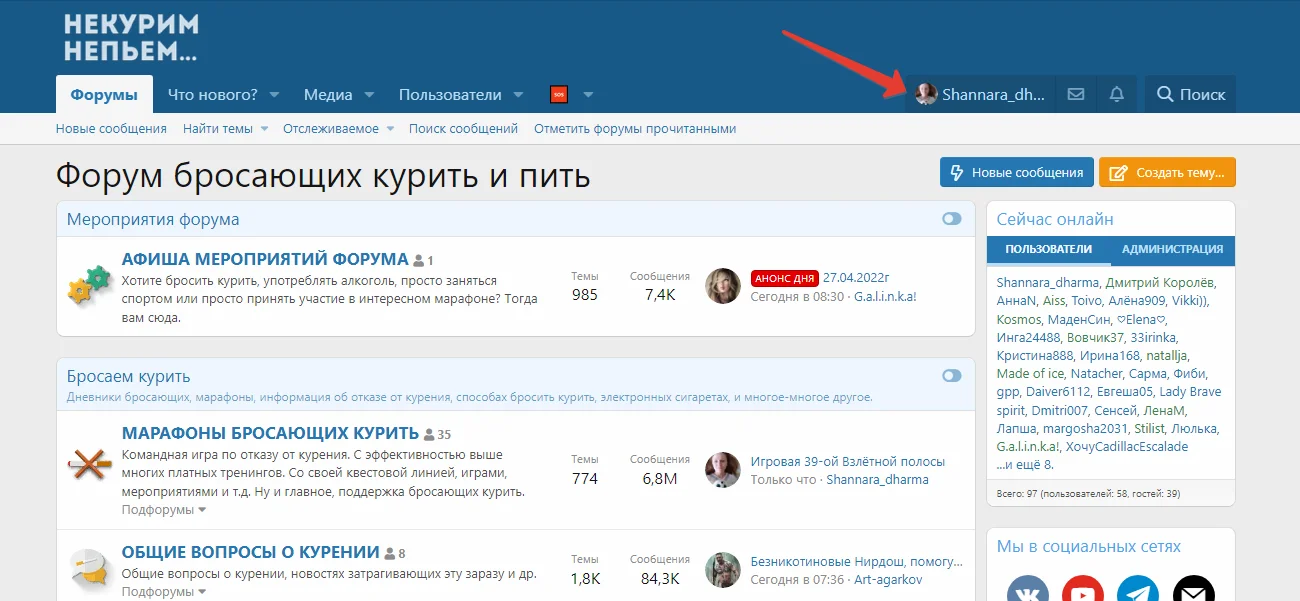Open the 27.04.2022г announcement thread
The width and height of the screenshot is (1300, 601).
point(856,278)
